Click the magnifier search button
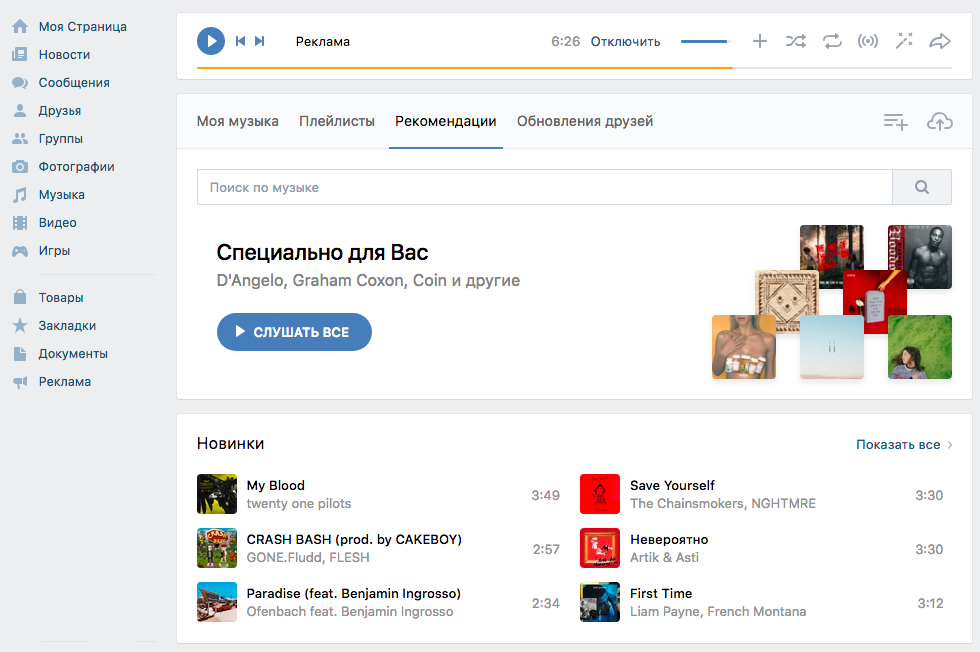Image resolution: width=980 pixels, height=652 pixels. click(922, 187)
